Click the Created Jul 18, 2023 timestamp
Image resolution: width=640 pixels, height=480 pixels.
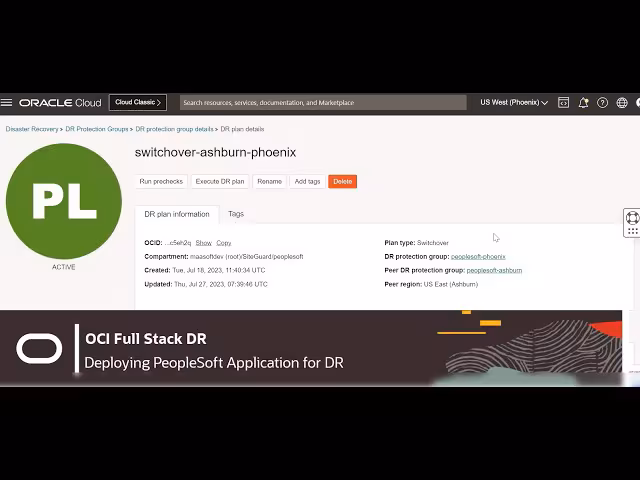(219, 270)
